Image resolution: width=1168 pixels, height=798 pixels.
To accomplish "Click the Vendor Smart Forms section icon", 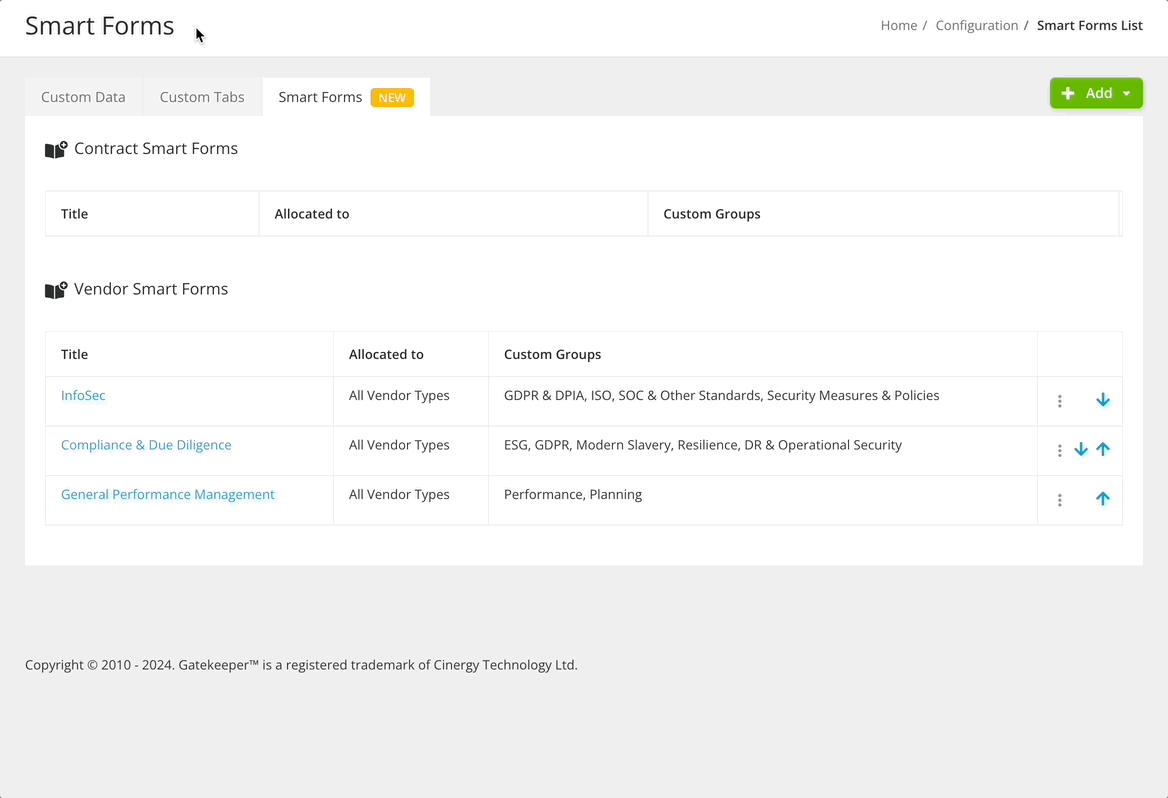I will [x=56, y=290].
